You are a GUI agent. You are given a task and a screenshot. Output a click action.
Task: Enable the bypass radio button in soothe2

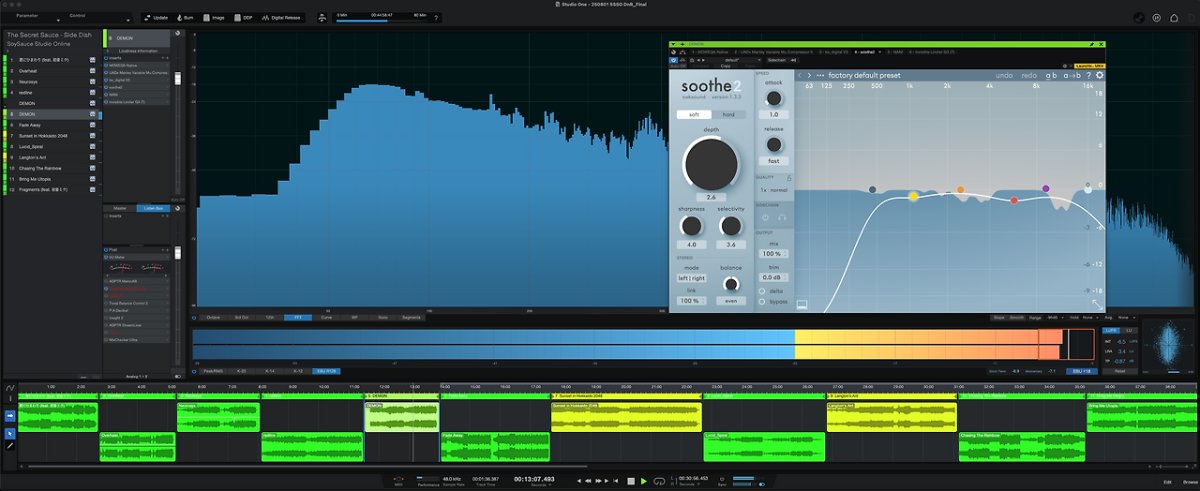[x=763, y=301]
